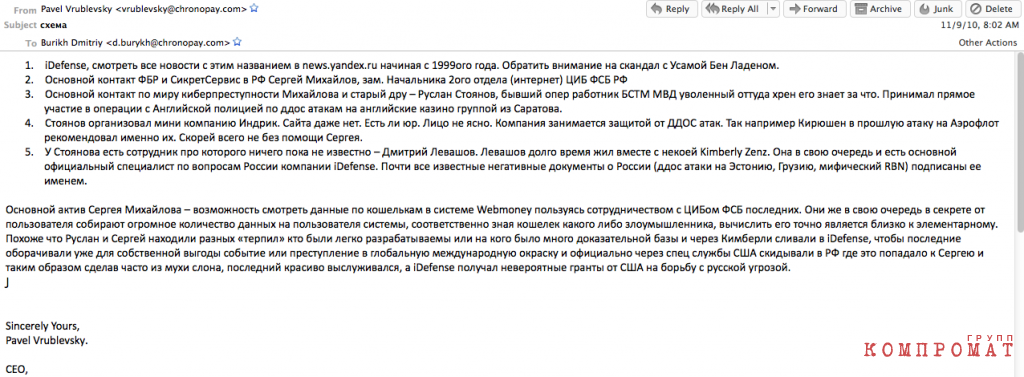Star the recipient Burikh Dmitriy
Screen dimensions: 1024x377
(238, 42)
